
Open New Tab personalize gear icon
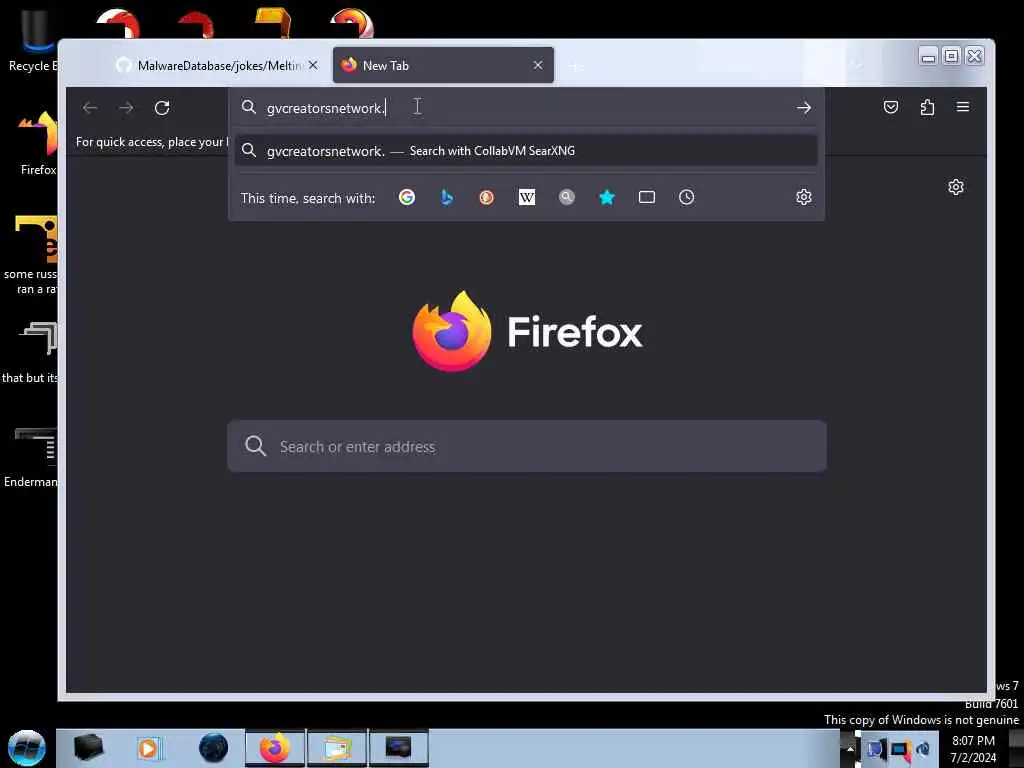pos(955,187)
